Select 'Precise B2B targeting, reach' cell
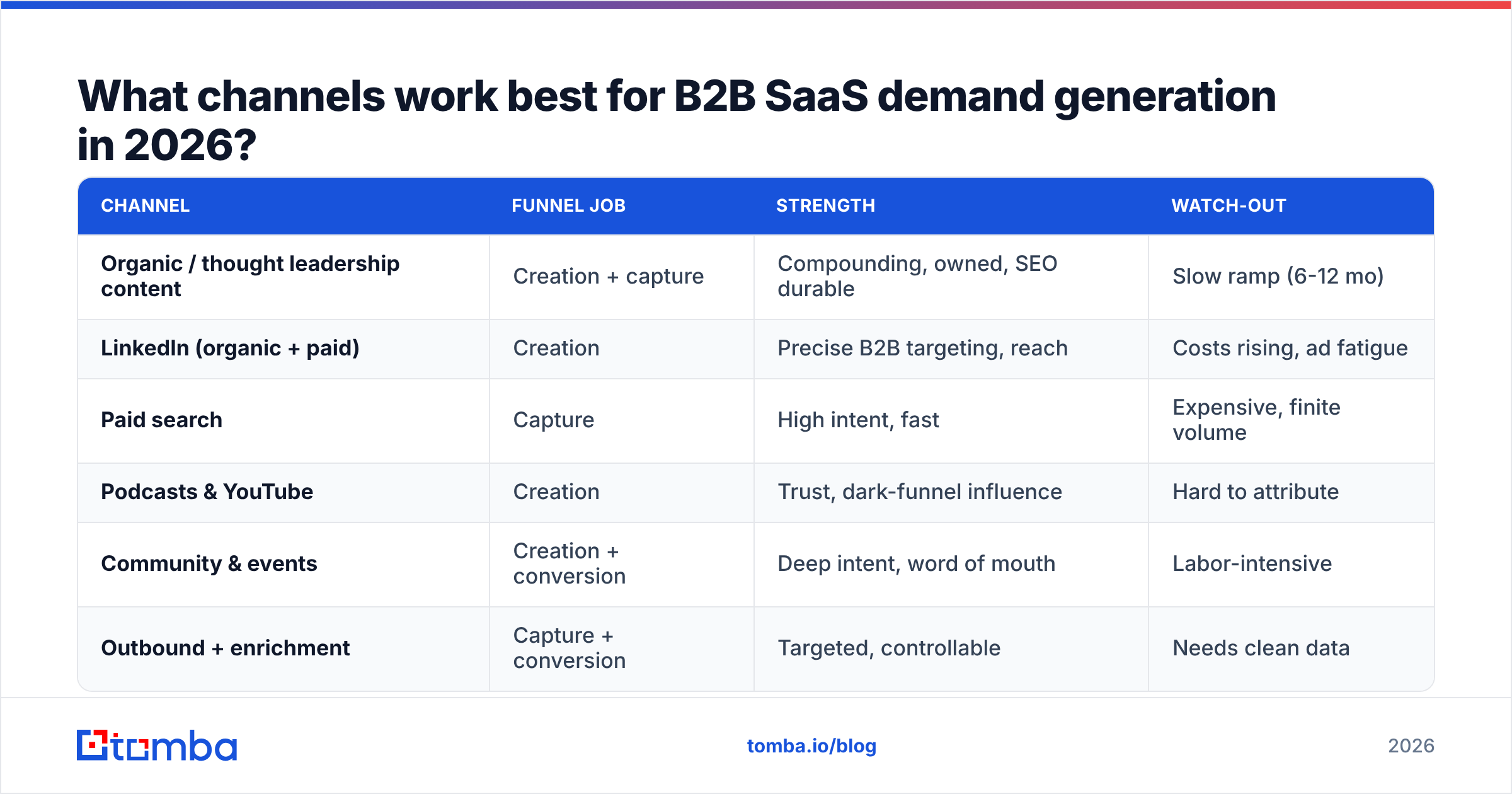Viewport: 1512px width, 794px height. 951,348
